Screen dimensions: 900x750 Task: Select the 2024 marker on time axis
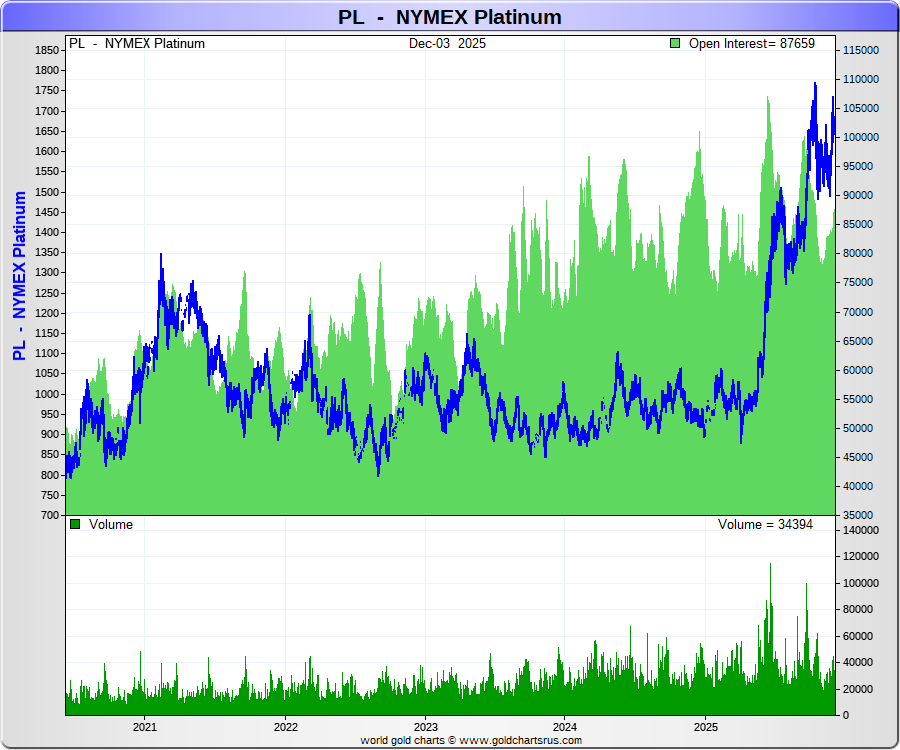[565, 727]
